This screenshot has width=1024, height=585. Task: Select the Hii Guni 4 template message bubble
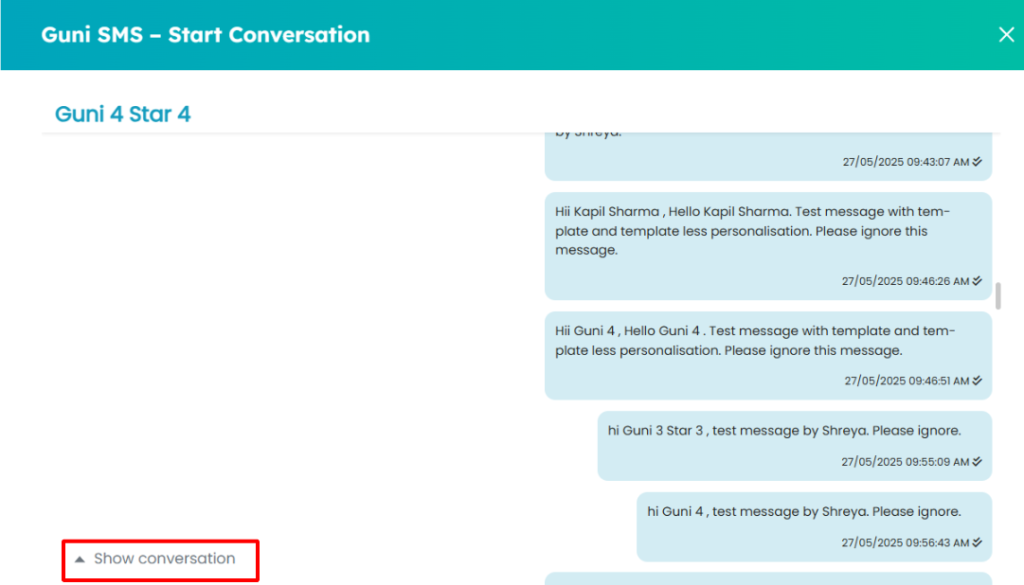[x=768, y=355]
